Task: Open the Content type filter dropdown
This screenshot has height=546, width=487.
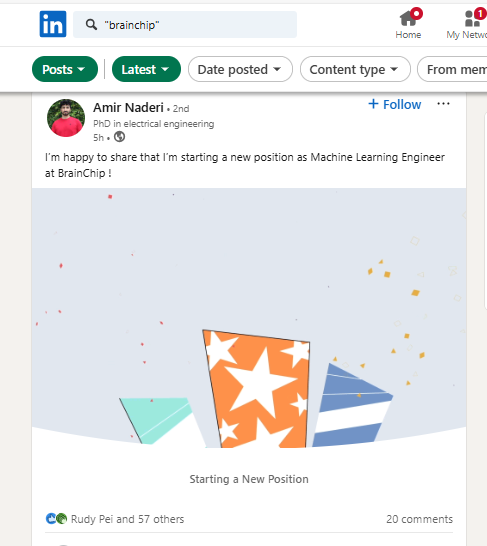Action: pos(355,69)
